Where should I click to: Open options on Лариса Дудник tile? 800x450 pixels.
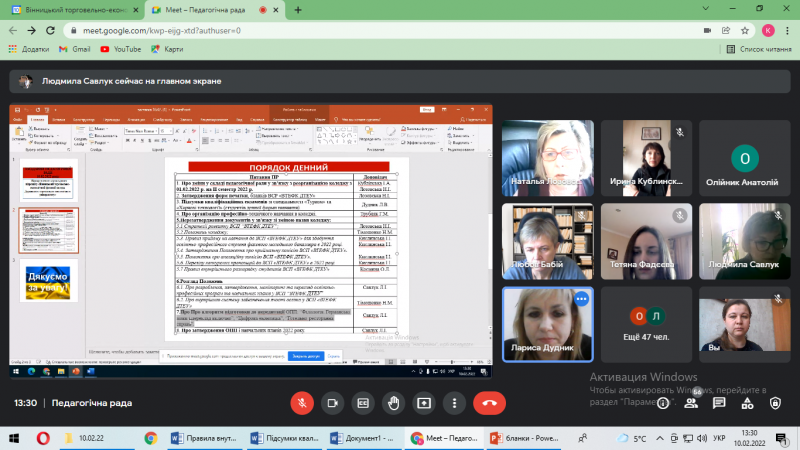coord(581,299)
